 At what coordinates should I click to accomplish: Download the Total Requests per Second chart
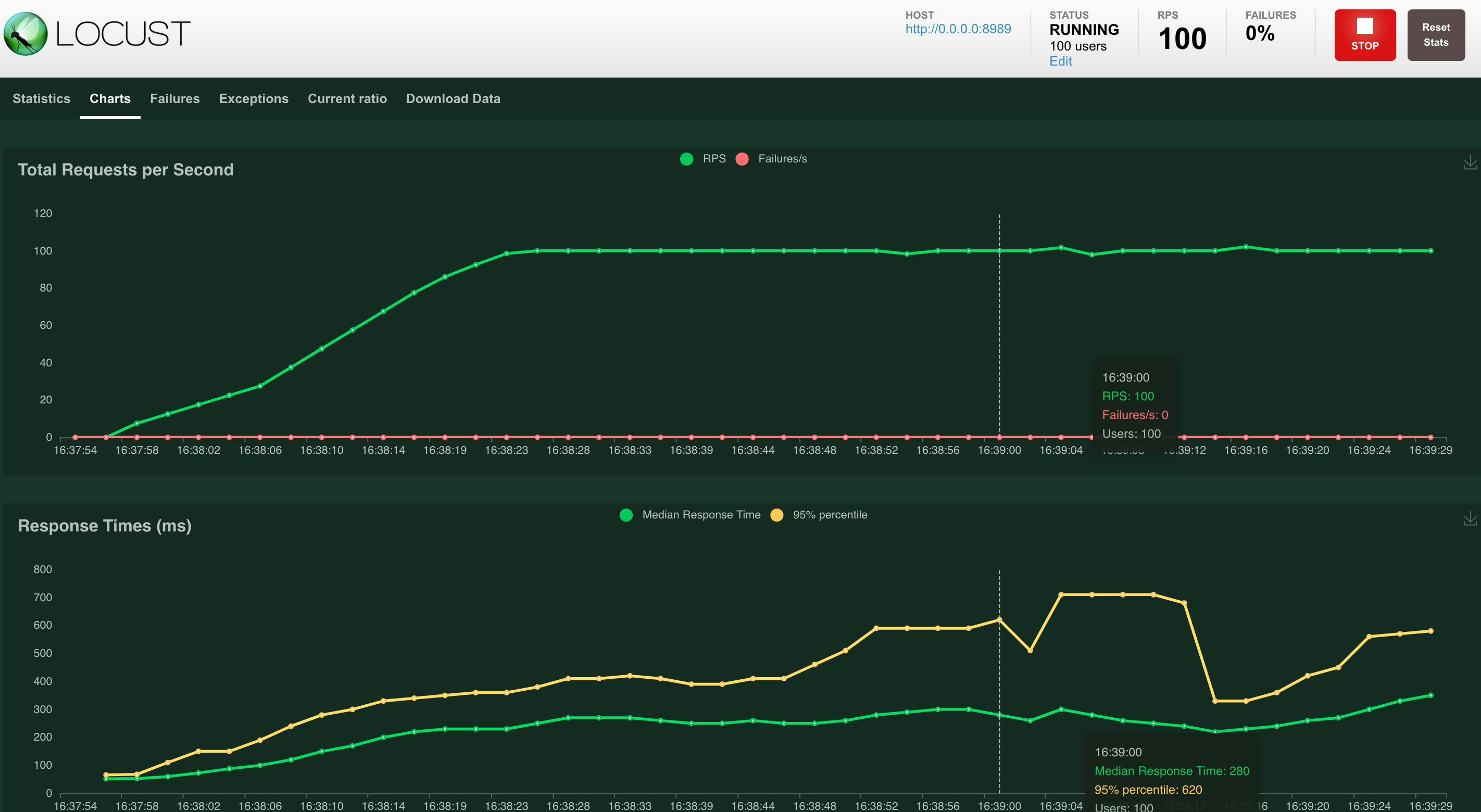1470,162
